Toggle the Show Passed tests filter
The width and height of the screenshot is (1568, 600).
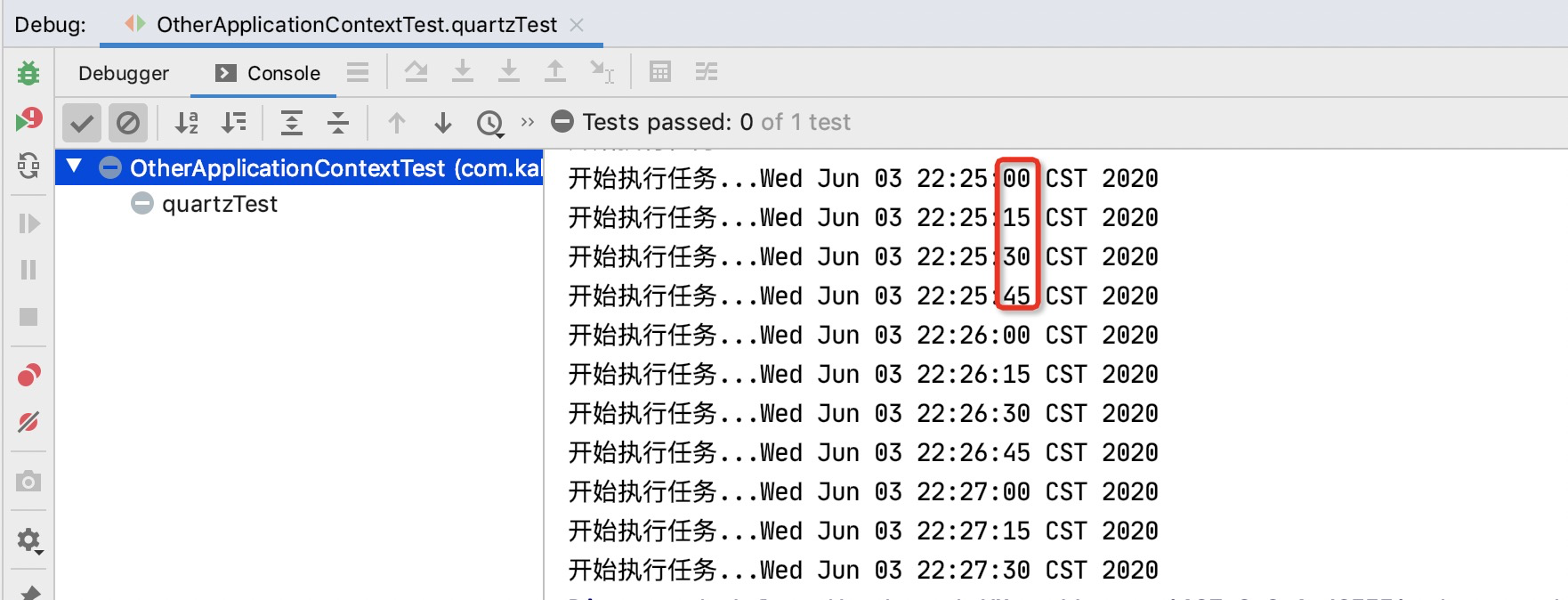pos(81,123)
